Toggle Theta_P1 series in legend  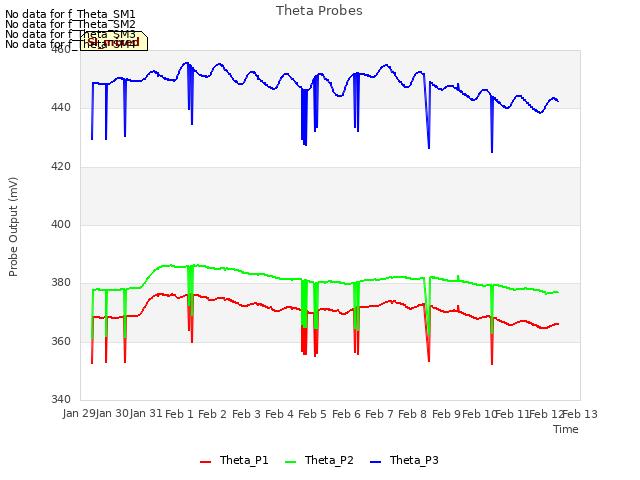click(234, 460)
